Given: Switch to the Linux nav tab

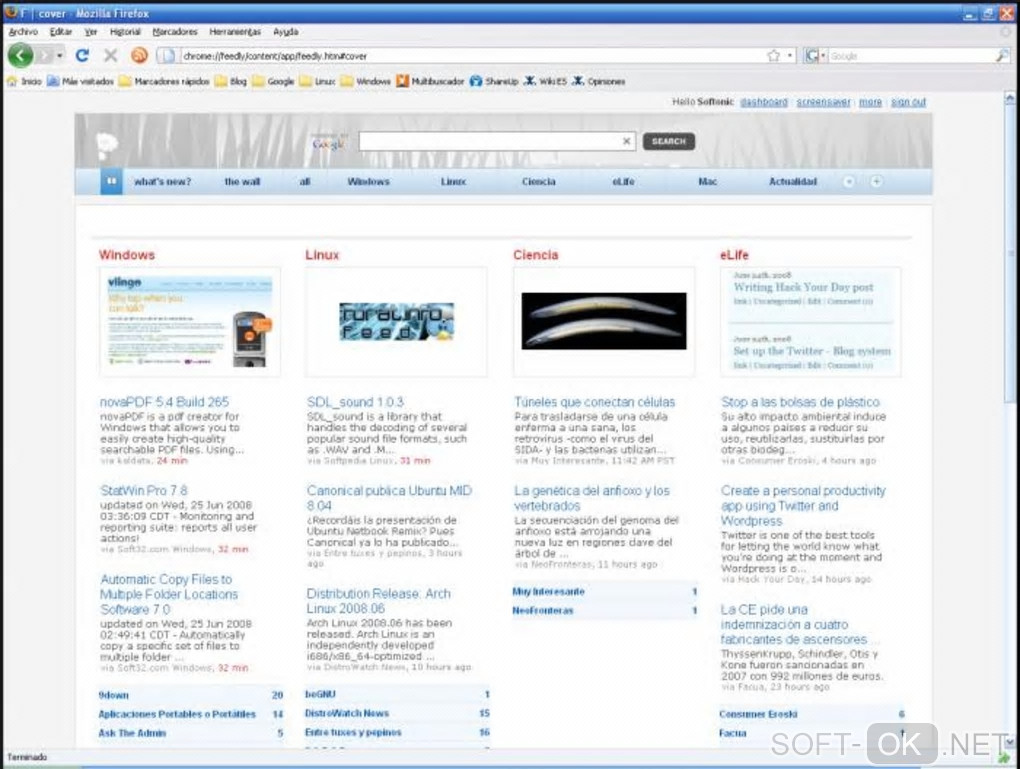Looking at the screenshot, I should 453,182.
